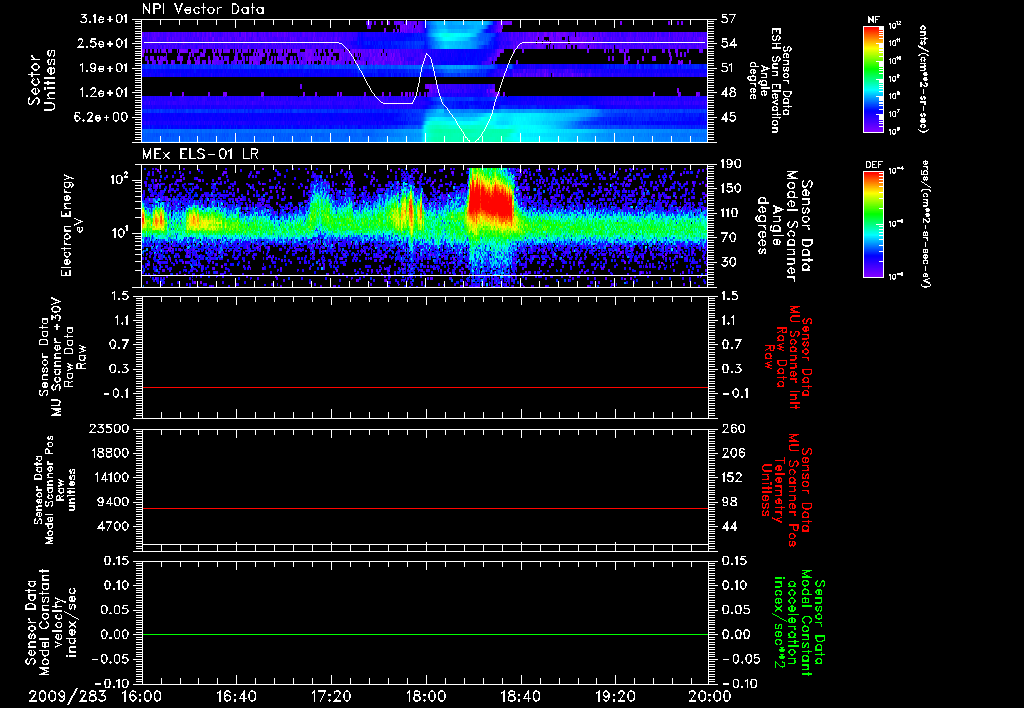This screenshot has height=708, width=1024.
Task: Click the "2009/283" date label
Action: click(x=67, y=696)
